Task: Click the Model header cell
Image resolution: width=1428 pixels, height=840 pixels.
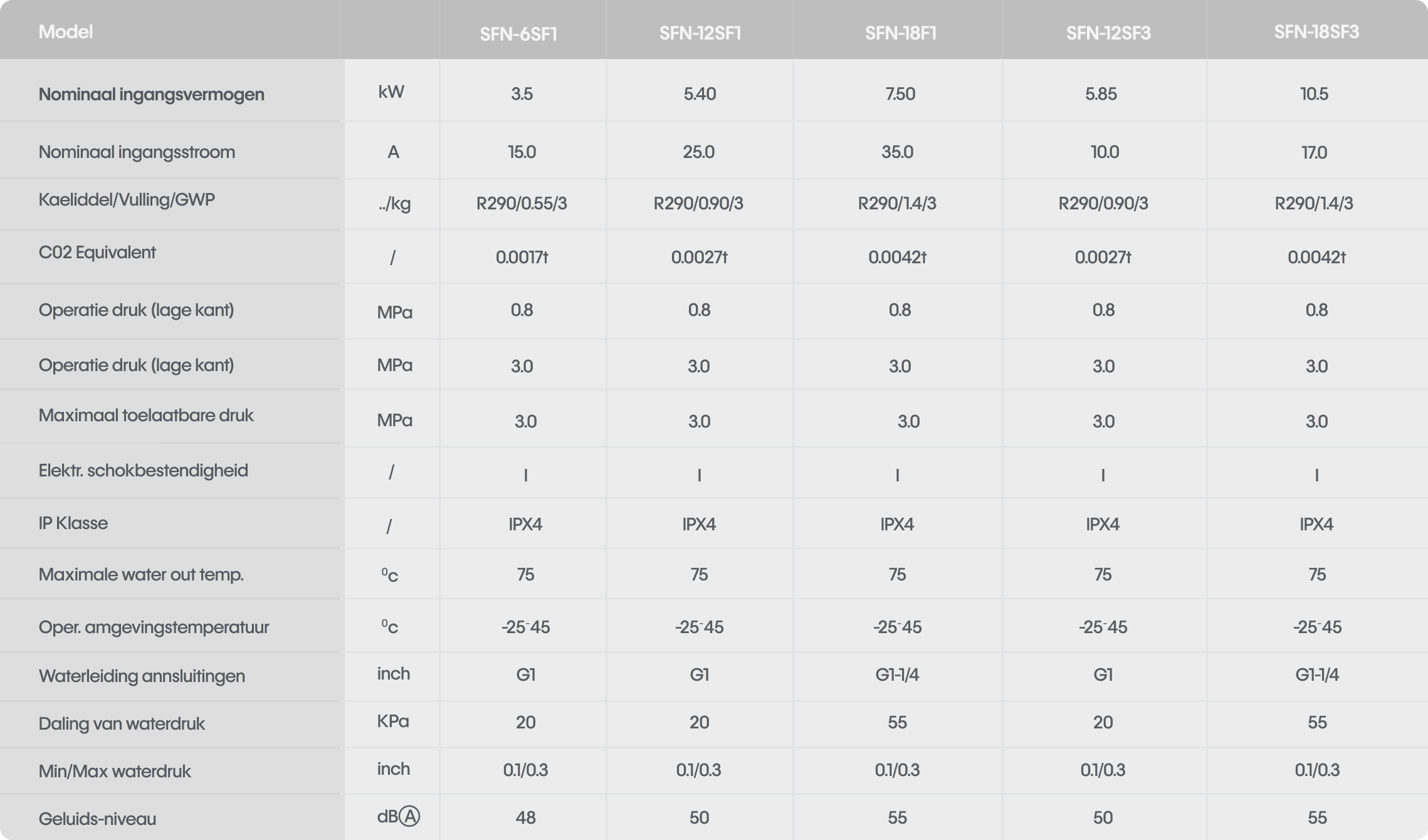Action: pyautogui.click(x=66, y=32)
